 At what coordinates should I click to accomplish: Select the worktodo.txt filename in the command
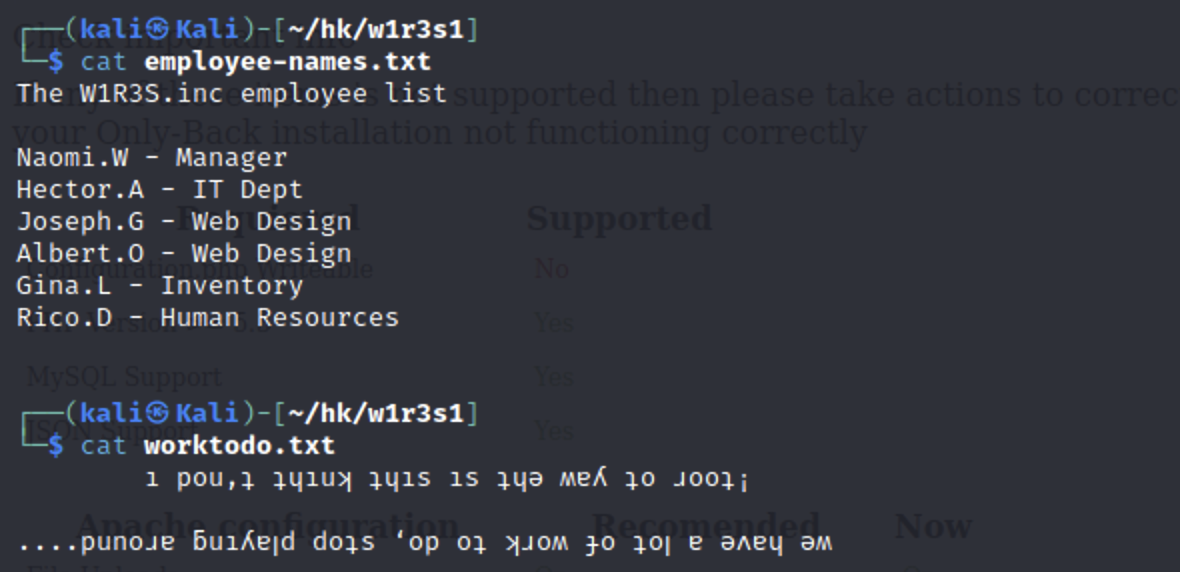click(x=239, y=445)
